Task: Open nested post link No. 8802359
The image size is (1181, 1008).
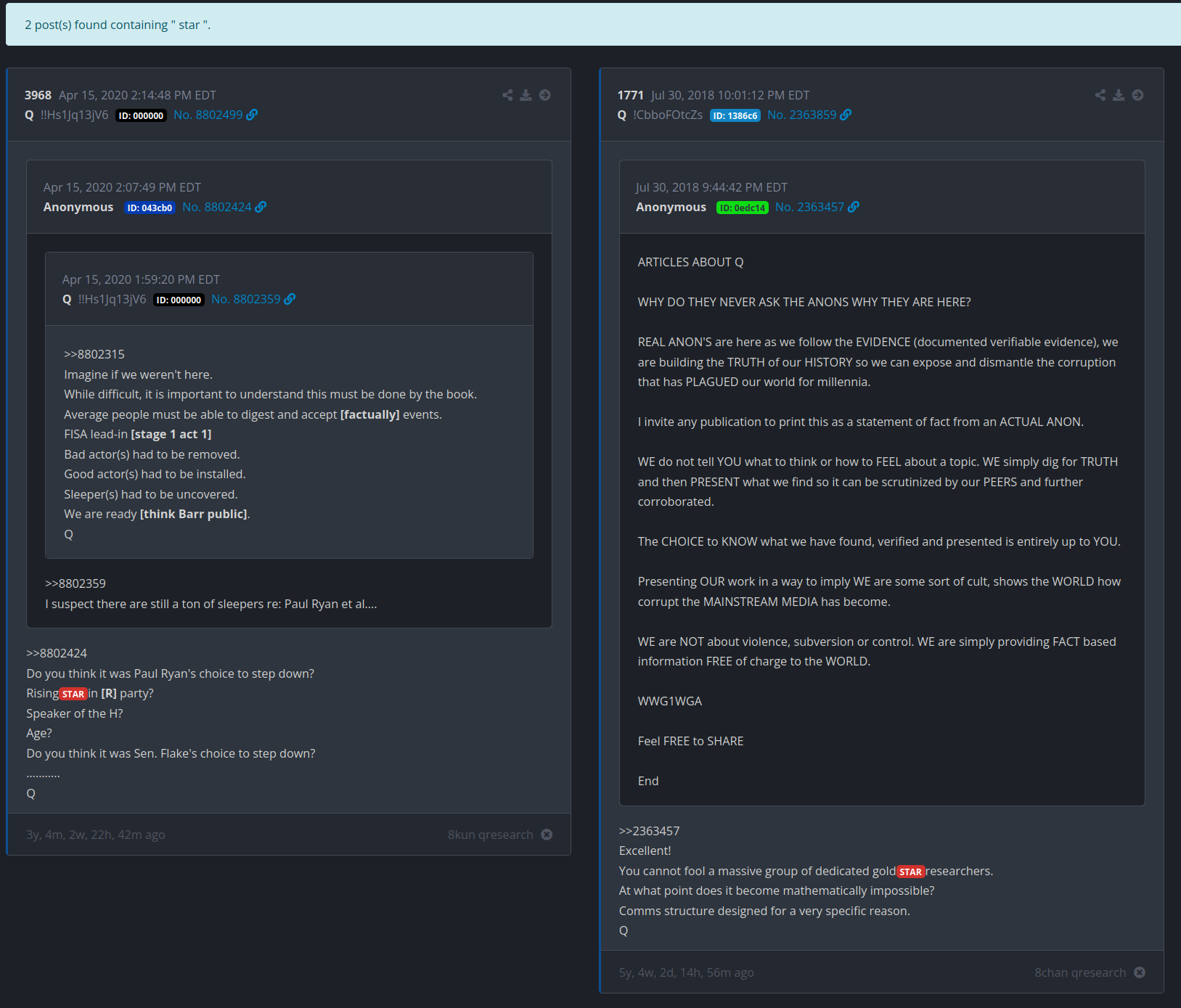Action: point(245,299)
